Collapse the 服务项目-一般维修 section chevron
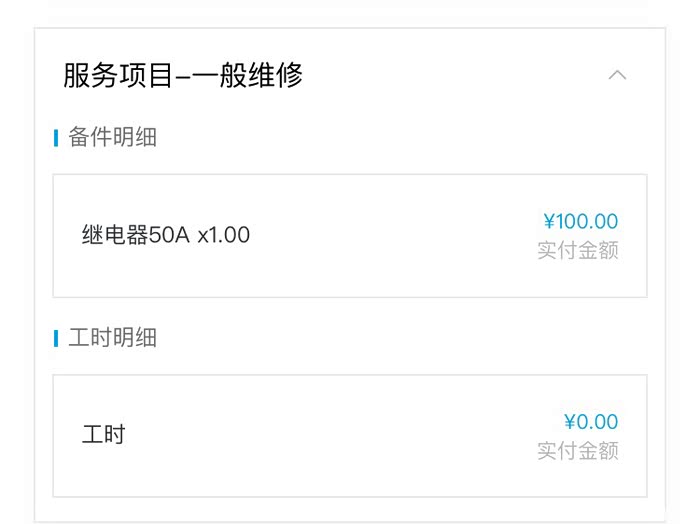700x524 pixels. click(x=617, y=75)
